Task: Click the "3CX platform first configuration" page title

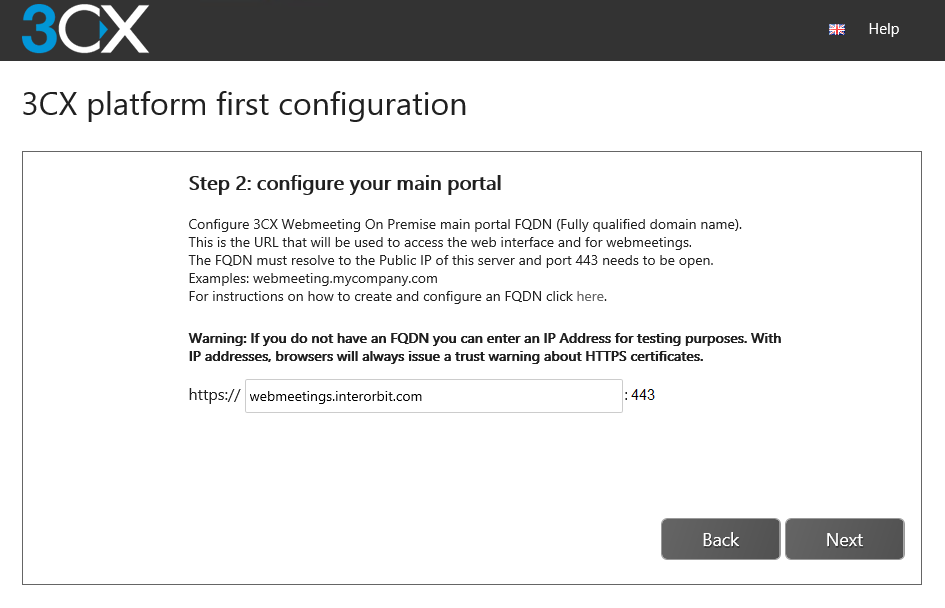Action: [245, 105]
